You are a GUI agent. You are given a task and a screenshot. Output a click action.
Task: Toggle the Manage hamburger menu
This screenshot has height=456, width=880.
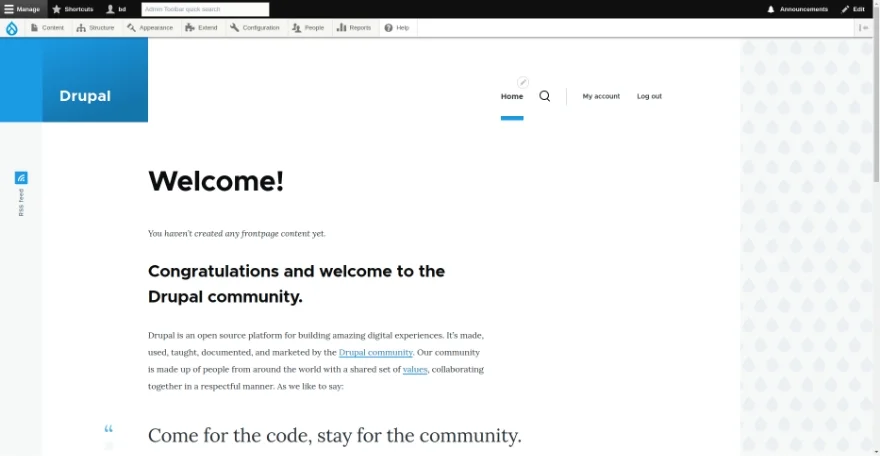[22, 9]
